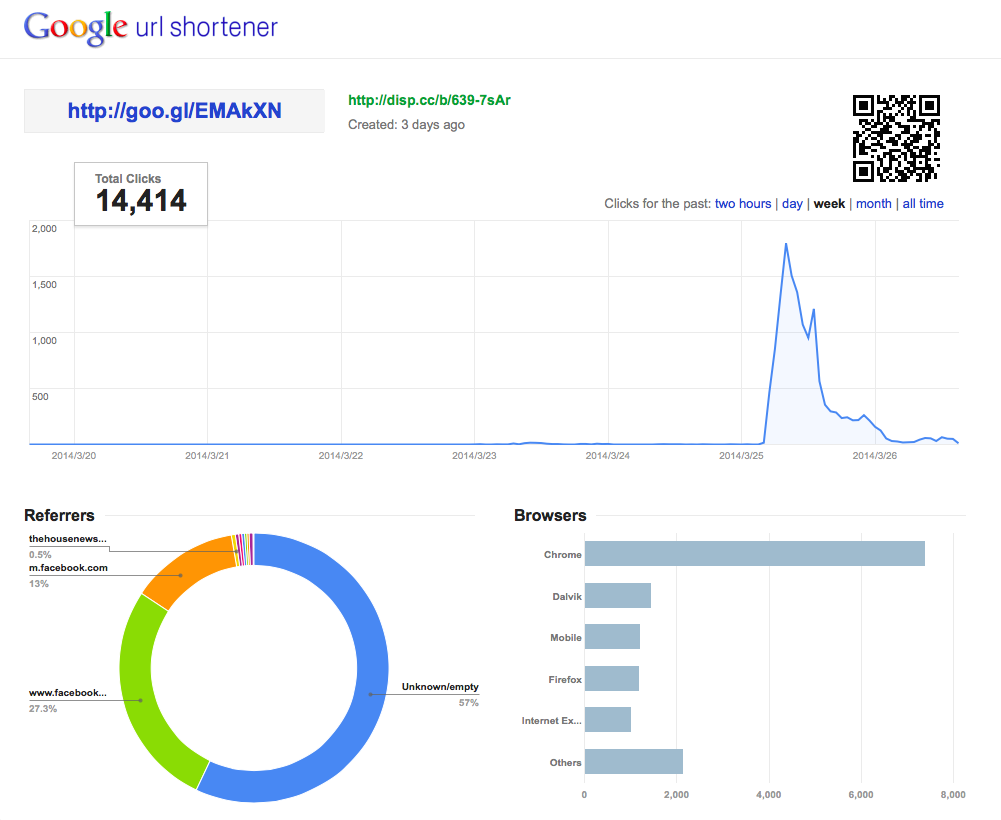Click the 2014/3/26 date axis label
The width and height of the screenshot is (1001, 820).
pyautogui.click(x=875, y=455)
